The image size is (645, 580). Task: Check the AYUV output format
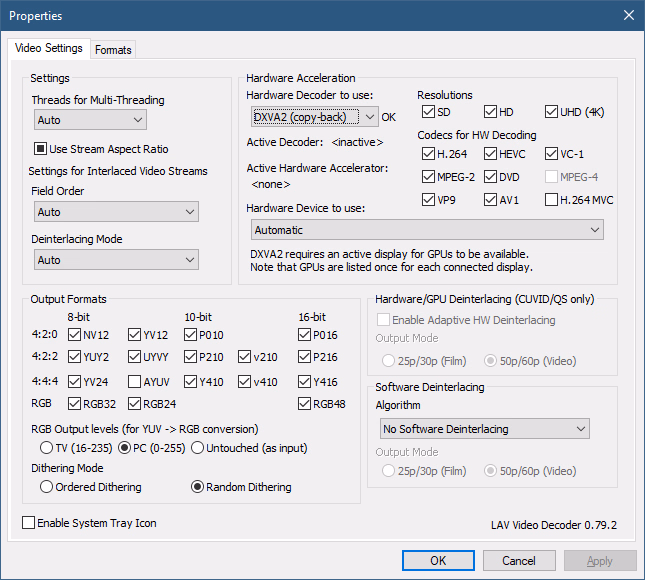pos(135,381)
